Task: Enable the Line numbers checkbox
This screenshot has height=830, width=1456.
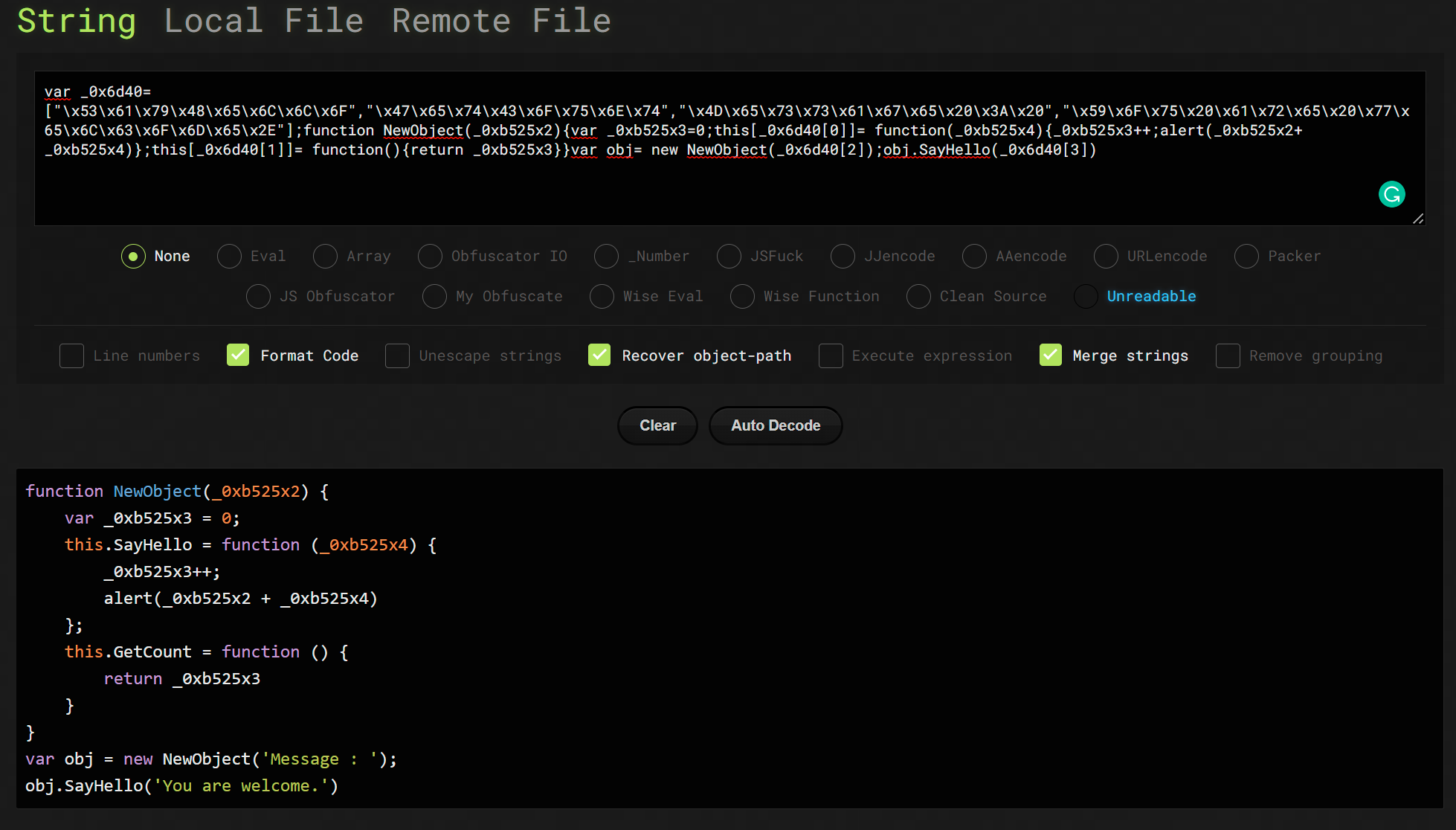Action: (71, 356)
